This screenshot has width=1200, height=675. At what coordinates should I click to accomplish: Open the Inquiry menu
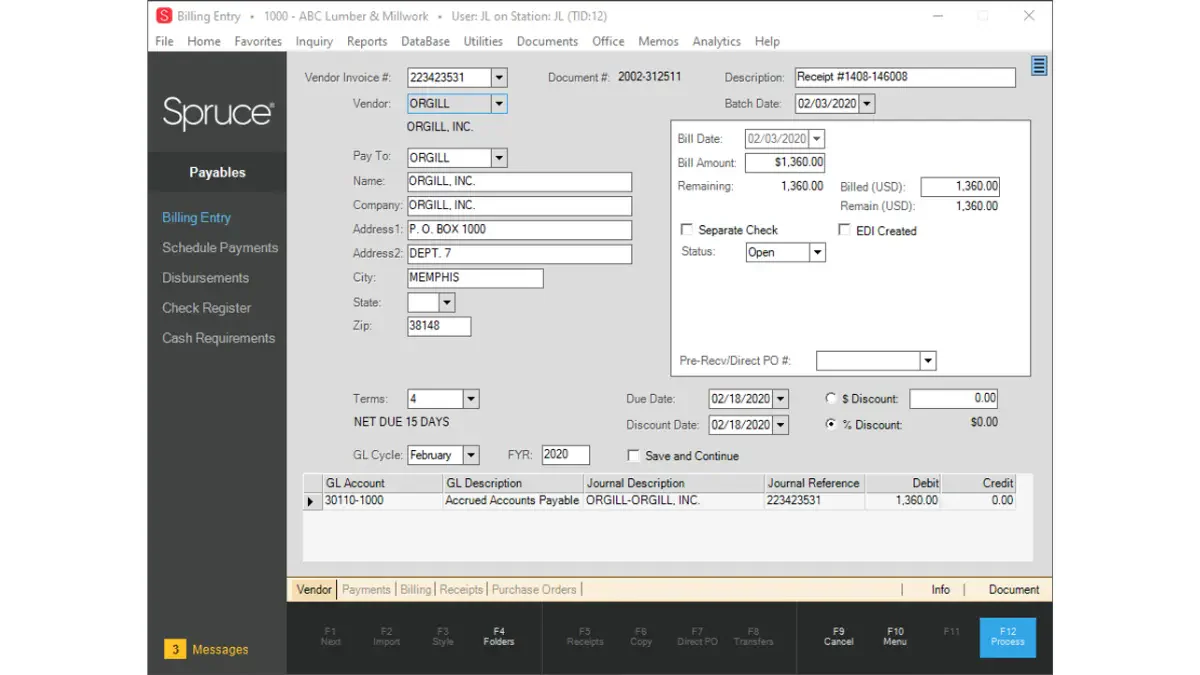pos(314,41)
